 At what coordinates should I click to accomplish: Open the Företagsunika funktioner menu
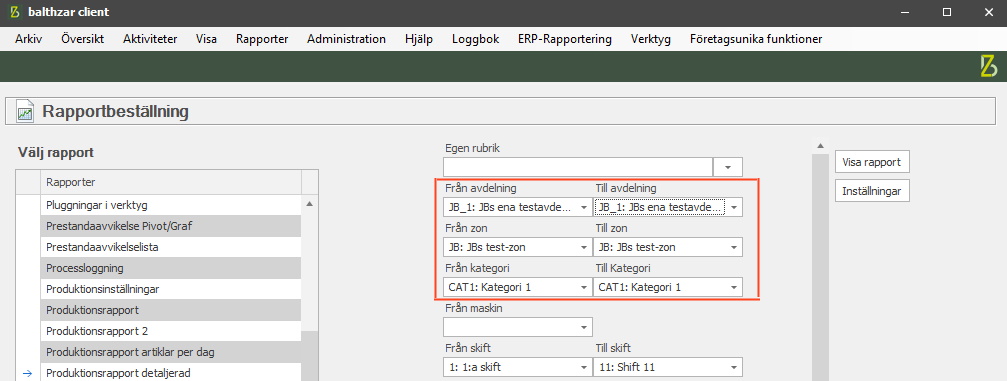[x=756, y=39]
